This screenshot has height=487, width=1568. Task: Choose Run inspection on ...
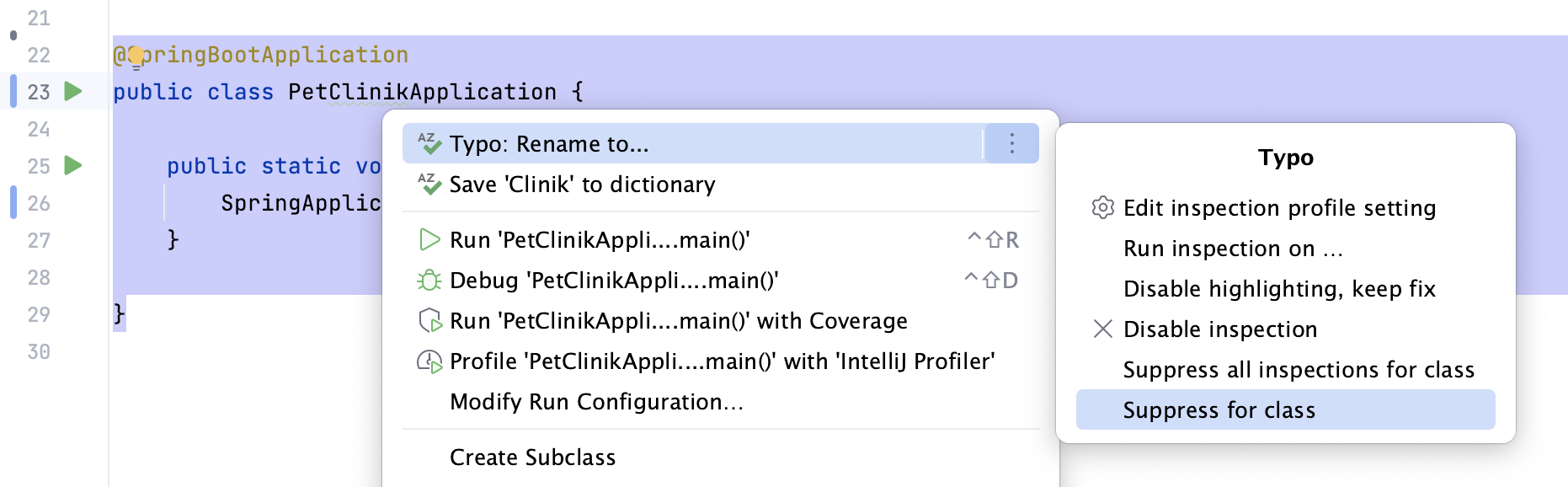1285,248
